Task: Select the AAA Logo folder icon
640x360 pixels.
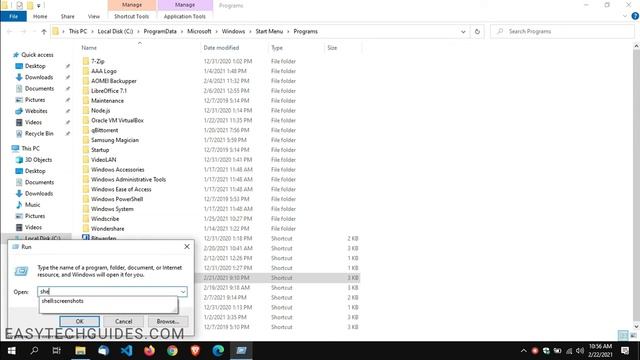Action: (x=86, y=71)
